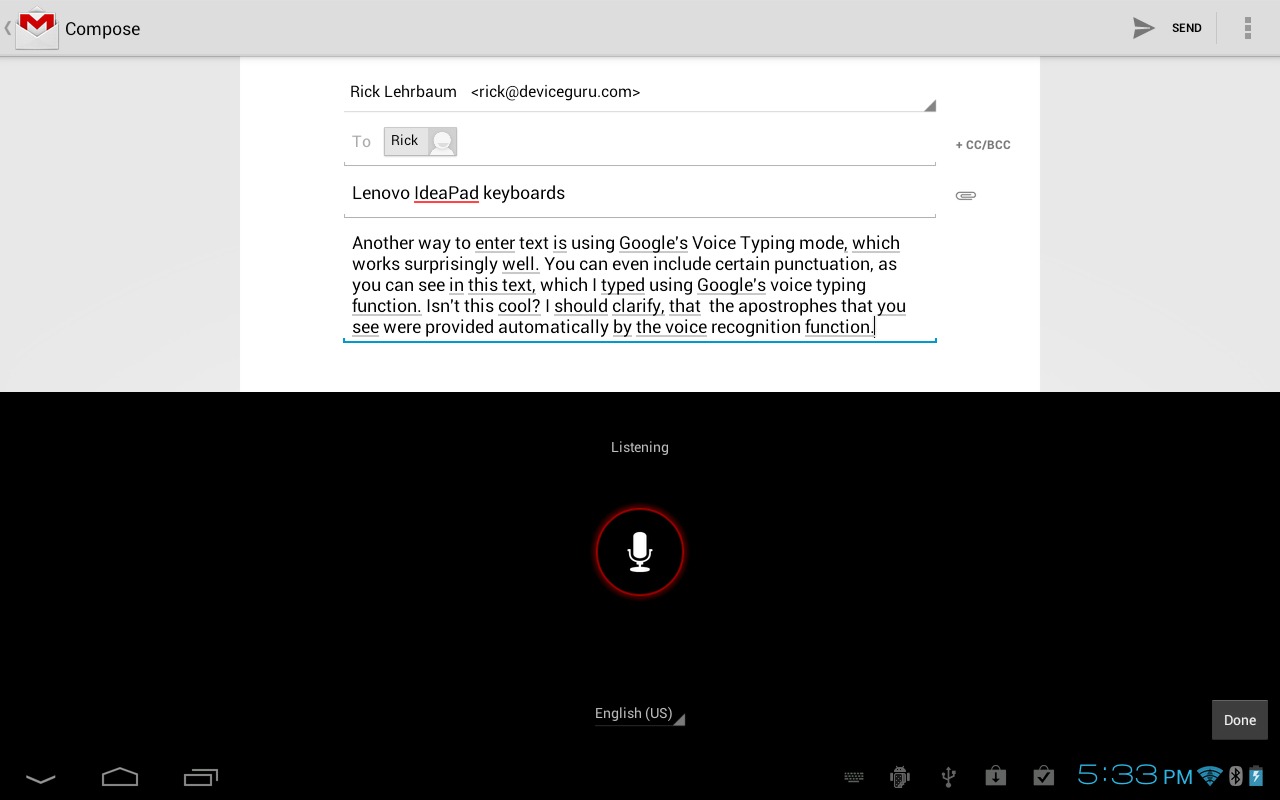This screenshot has width=1280, height=800.
Task: Open the recent apps switcher
Action: 201,777
